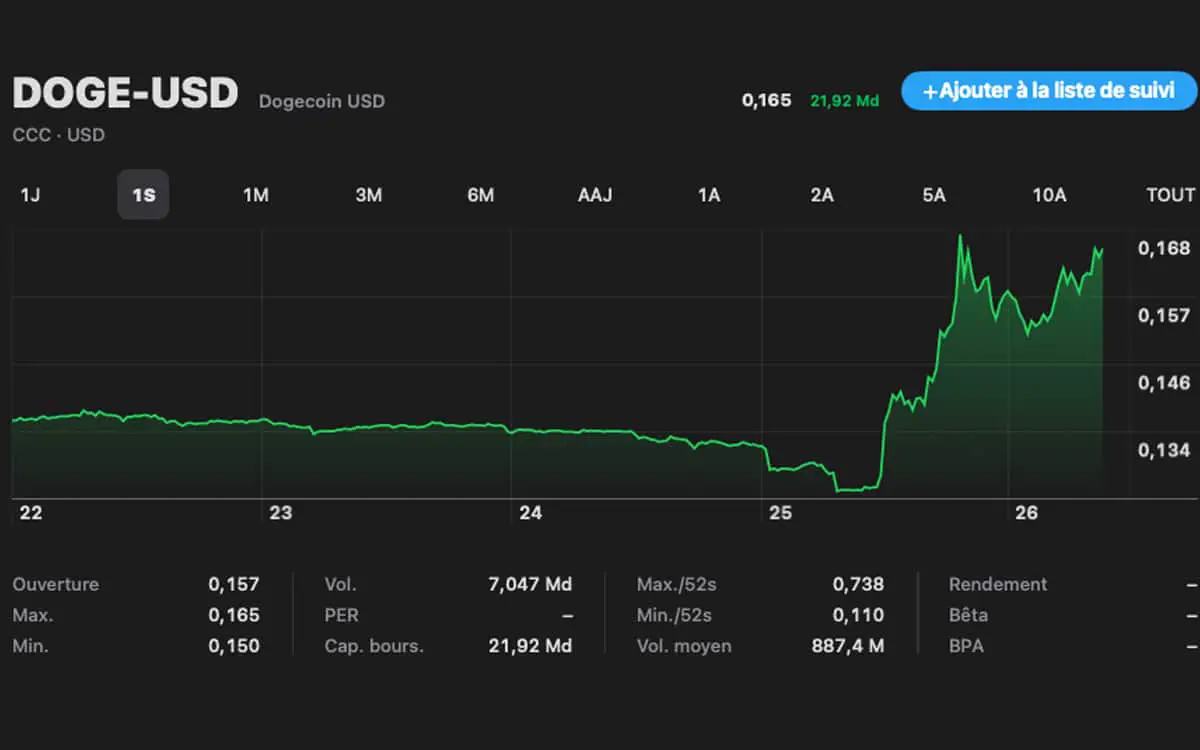Display the 10A time range
The height and width of the screenshot is (750, 1200).
(x=1049, y=195)
